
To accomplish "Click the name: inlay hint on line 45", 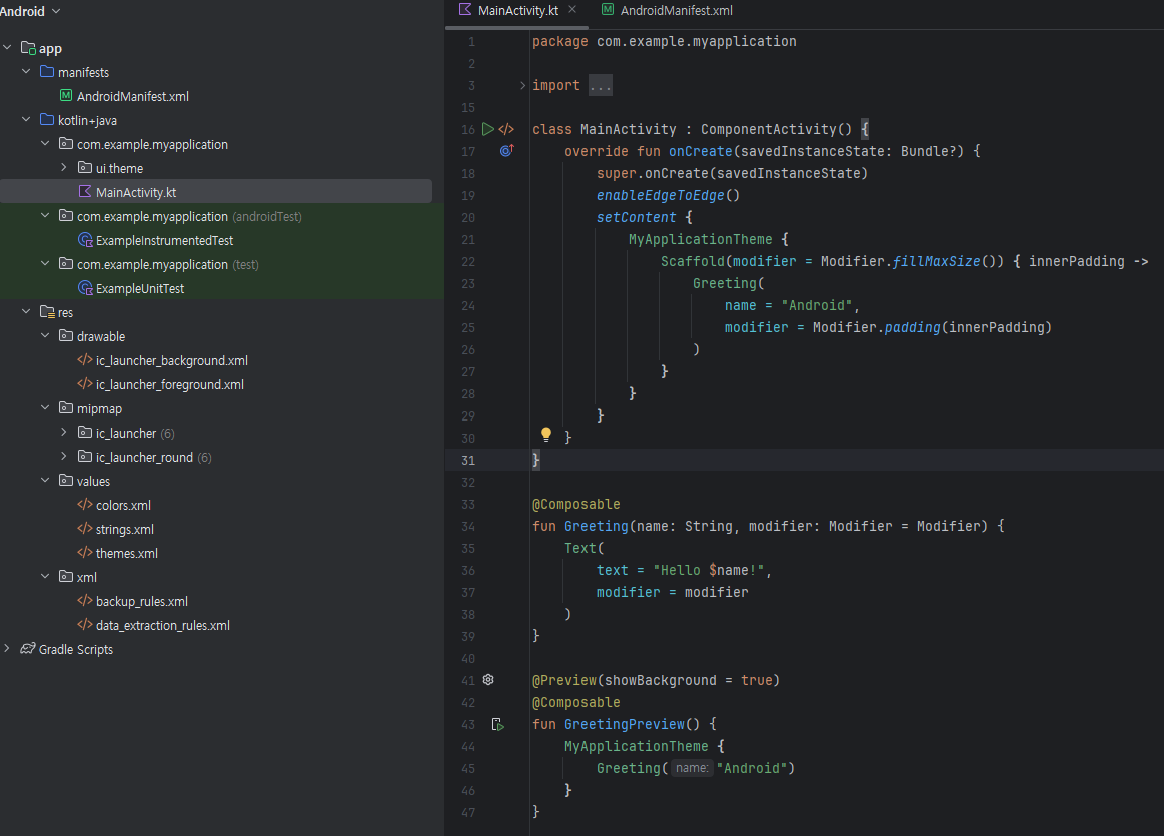I will [692, 768].
